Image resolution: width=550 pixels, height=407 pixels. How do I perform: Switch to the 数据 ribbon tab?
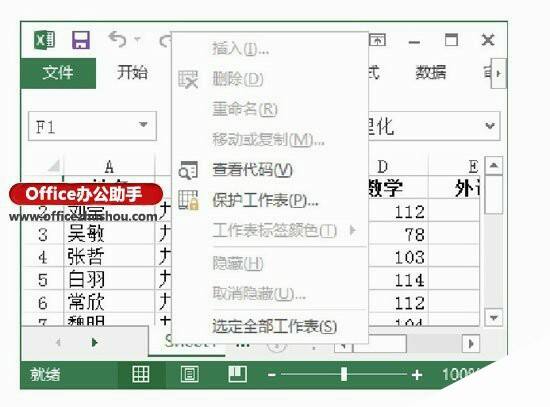[431, 73]
